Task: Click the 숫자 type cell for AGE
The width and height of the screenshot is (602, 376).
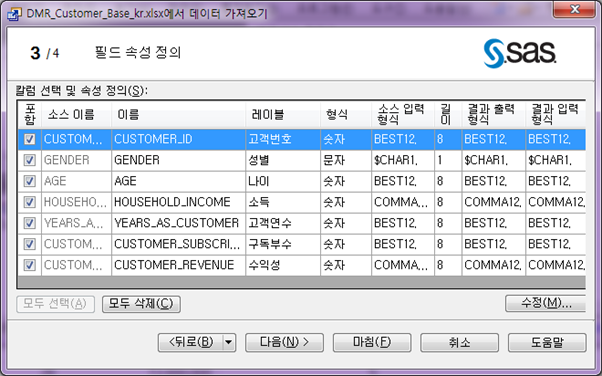Action: (346, 181)
